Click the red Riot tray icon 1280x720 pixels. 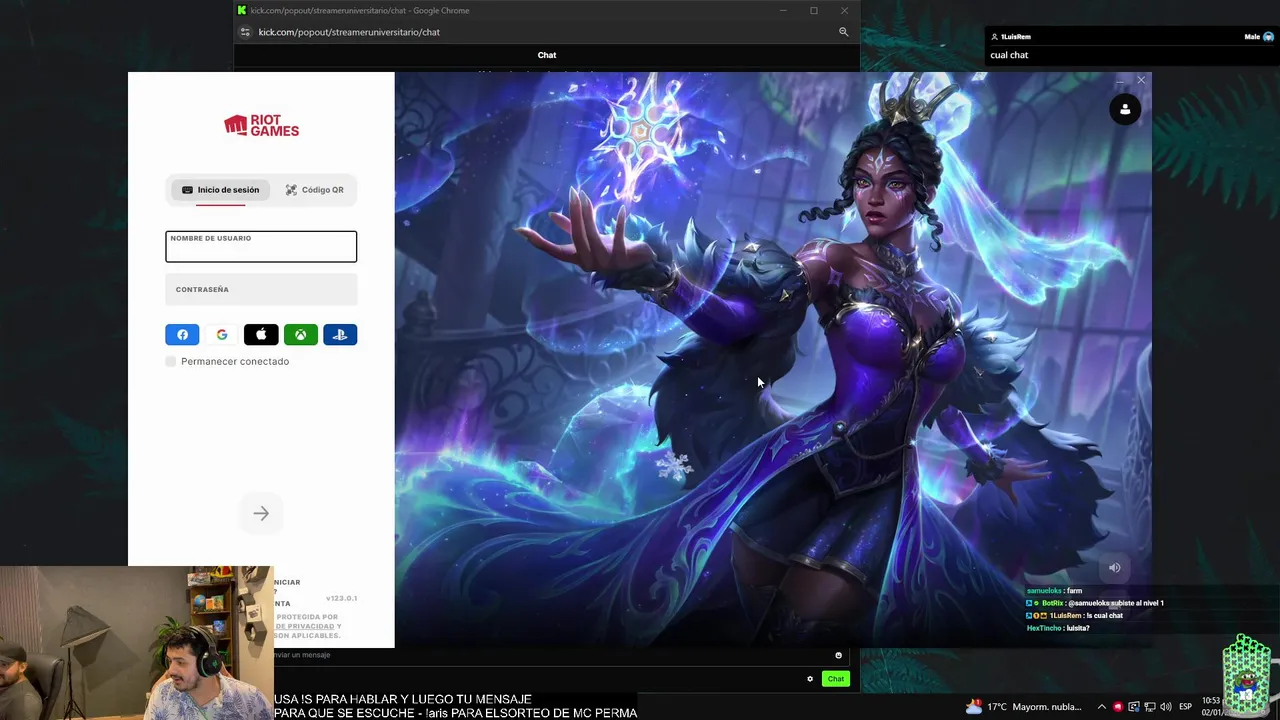pos(1118,707)
